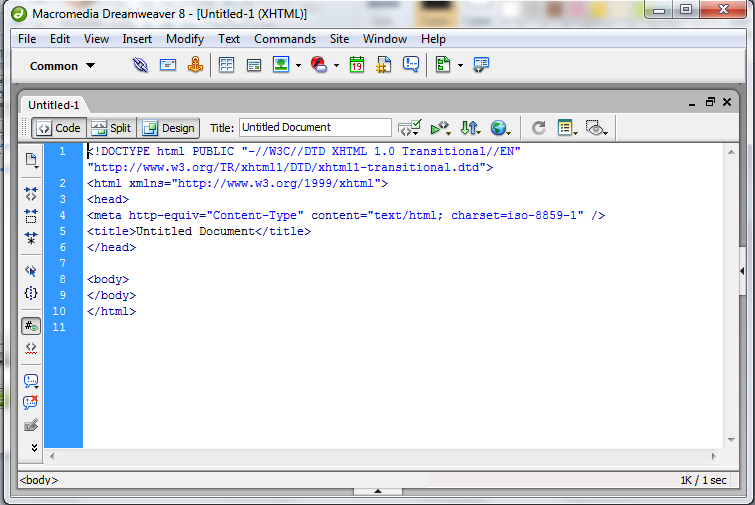
Task: Click the vertical scrollbar down arrow
Action: [731, 440]
